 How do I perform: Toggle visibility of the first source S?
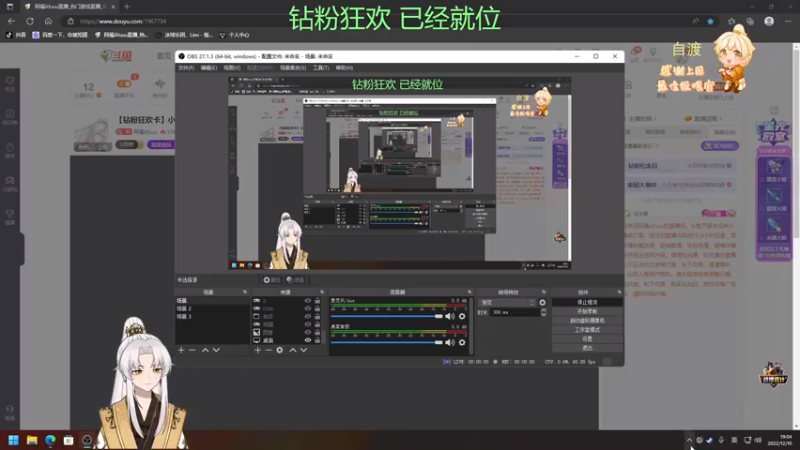[x=308, y=301]
